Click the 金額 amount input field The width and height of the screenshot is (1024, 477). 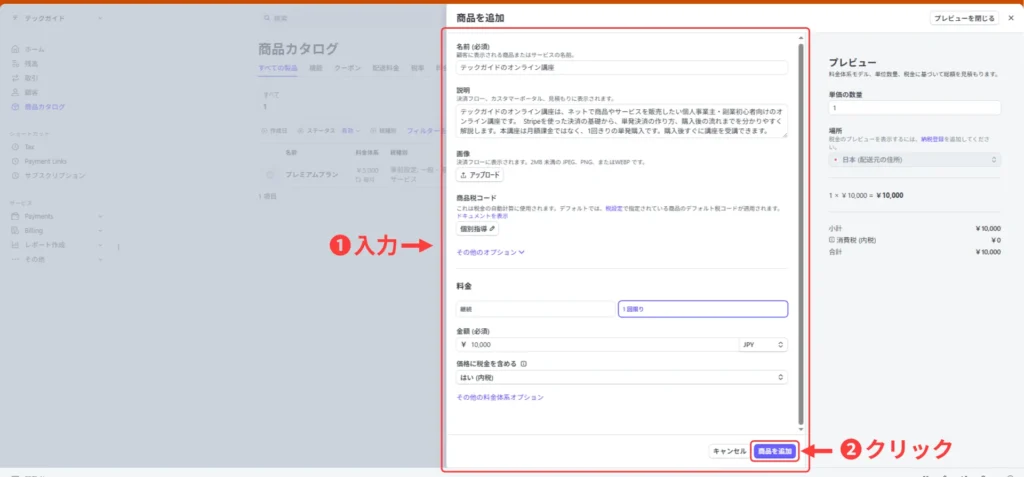[598, 344]
